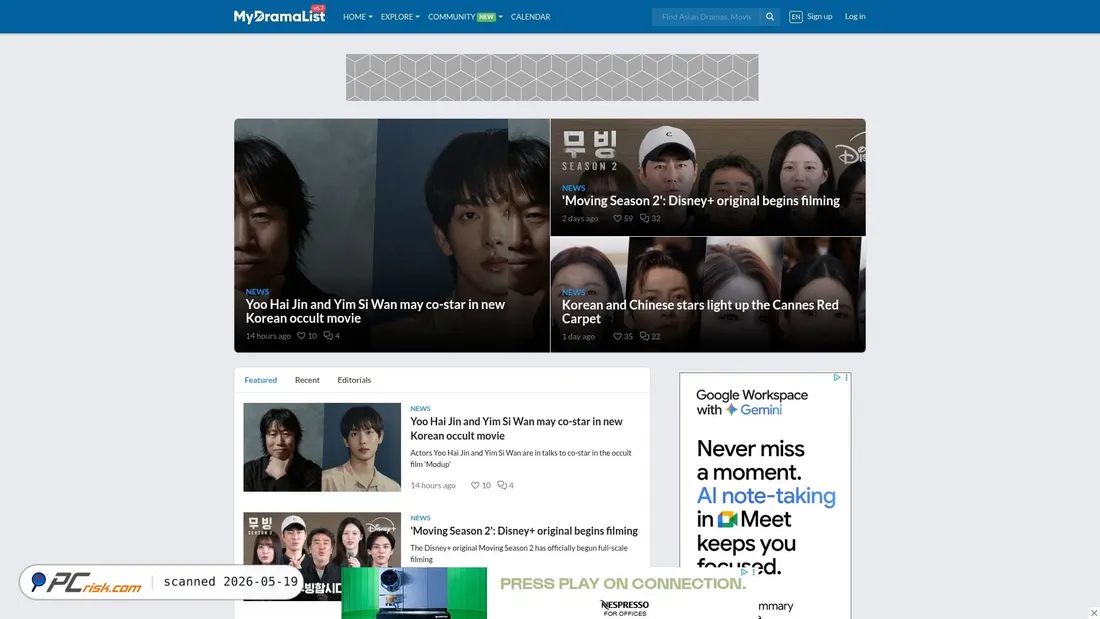The image size is (1100, 619).
Task: Click NEWS label in second featured list item
Action: 420,518
